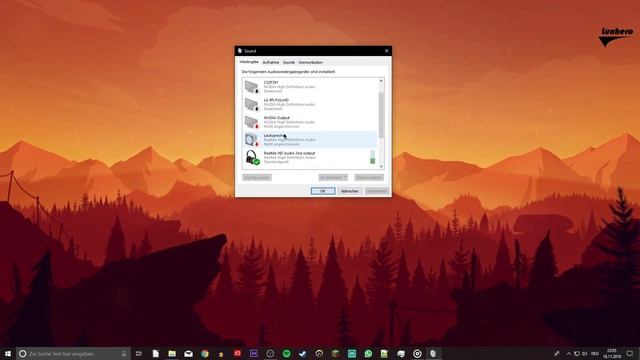The width and height of the screenshot is (640, 360).
Task: Open Steam from the taskbar
Action: tap(303, 354)
